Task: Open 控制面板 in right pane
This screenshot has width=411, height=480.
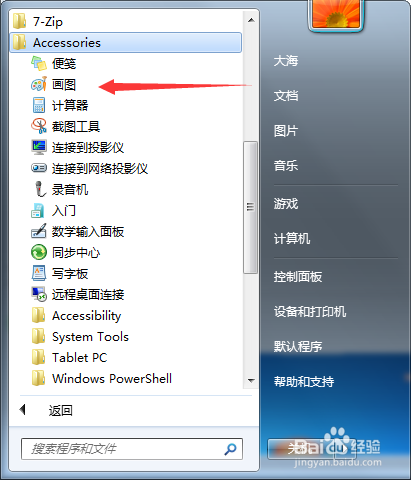Action: point(298,277)
